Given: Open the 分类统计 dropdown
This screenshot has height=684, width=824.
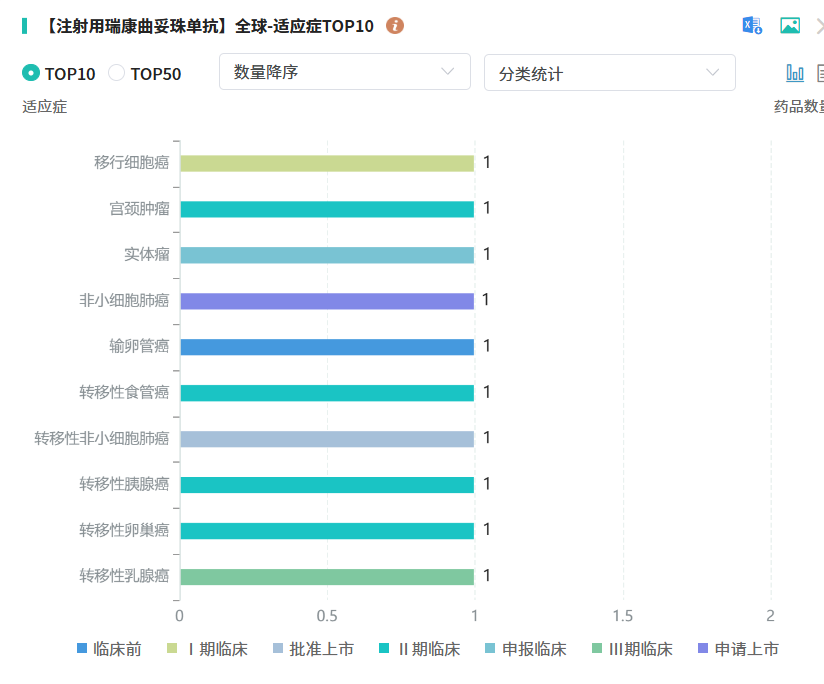Looking at the screenshot, I should coord(609,73).
